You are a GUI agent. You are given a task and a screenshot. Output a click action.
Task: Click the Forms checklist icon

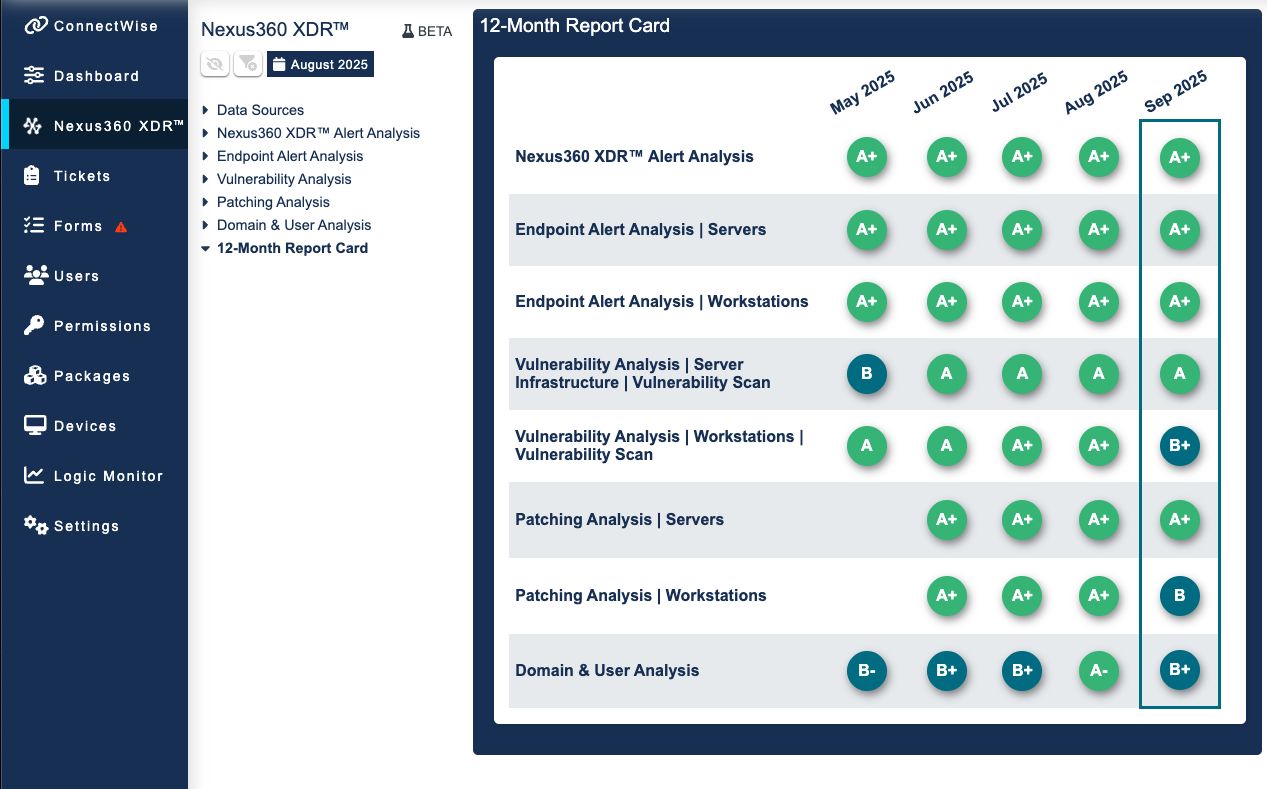(34, 225)
